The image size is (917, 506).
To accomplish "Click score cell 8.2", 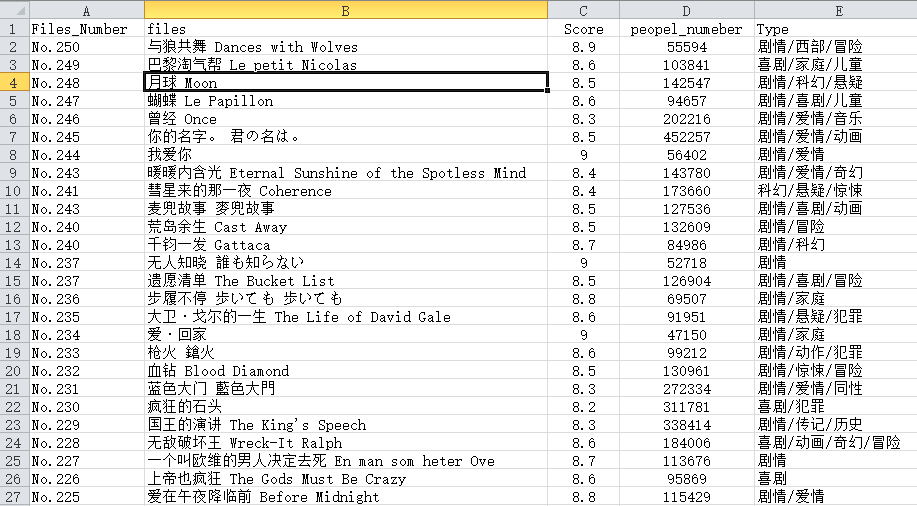I will coord(583,407).
